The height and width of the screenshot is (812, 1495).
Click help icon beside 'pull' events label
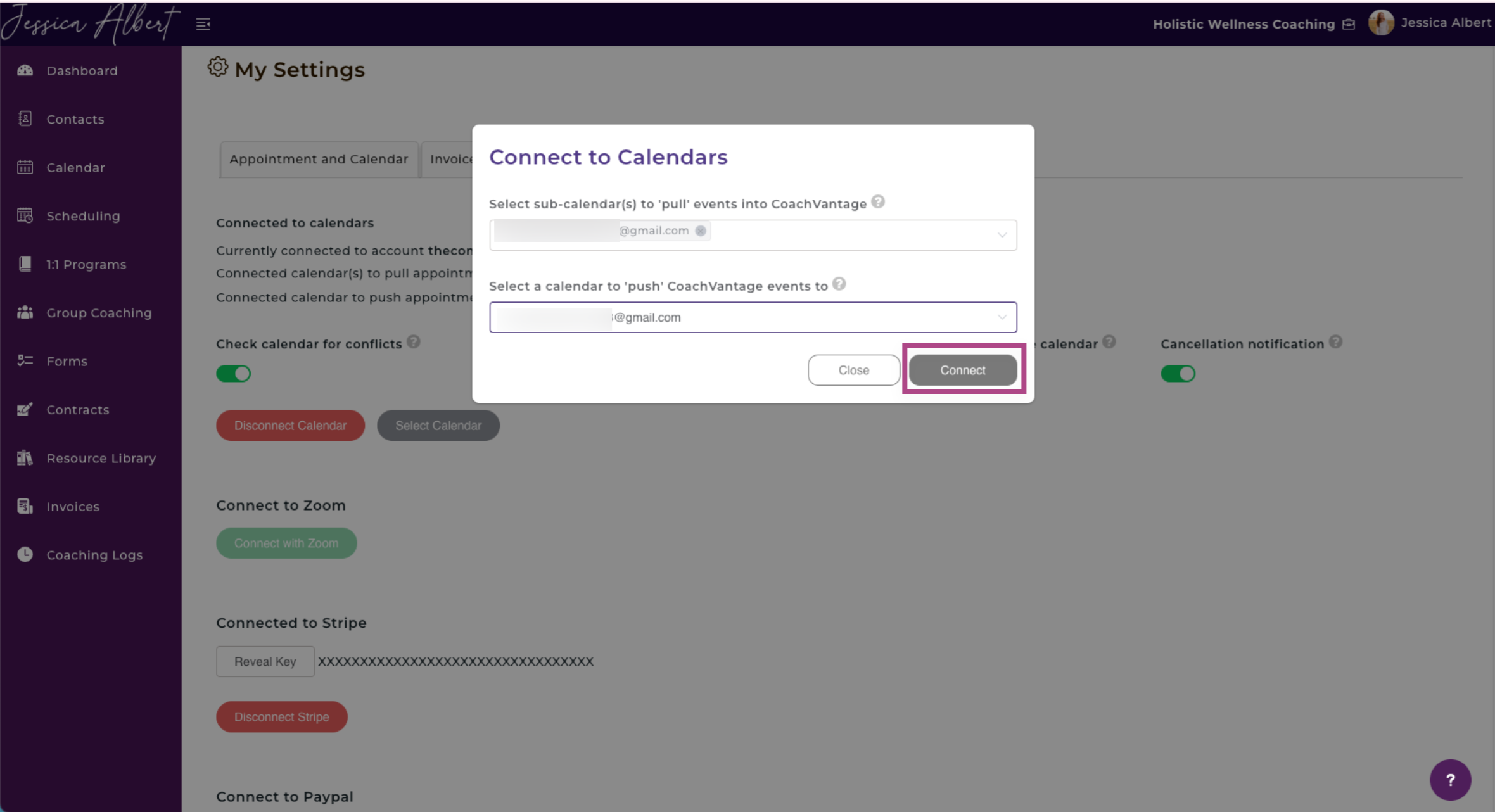click(877, 202)
